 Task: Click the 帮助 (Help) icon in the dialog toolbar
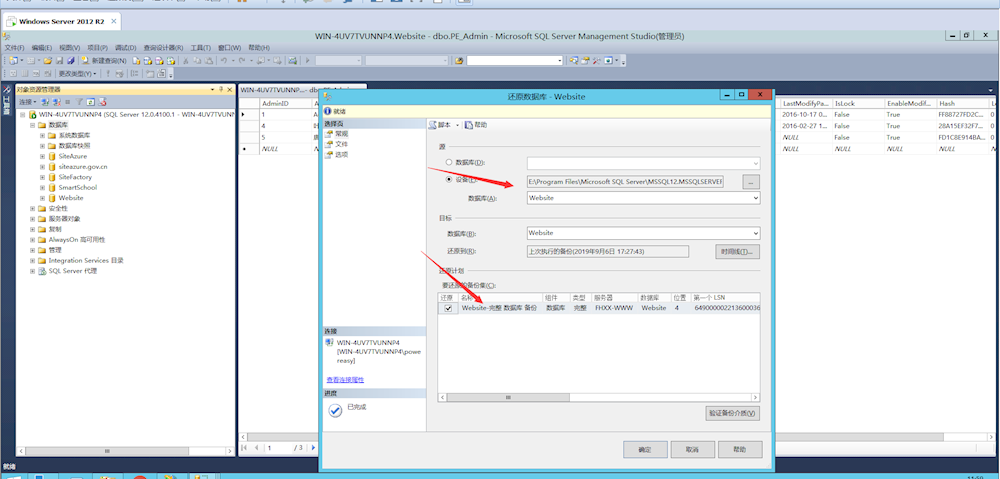point(469,125)
